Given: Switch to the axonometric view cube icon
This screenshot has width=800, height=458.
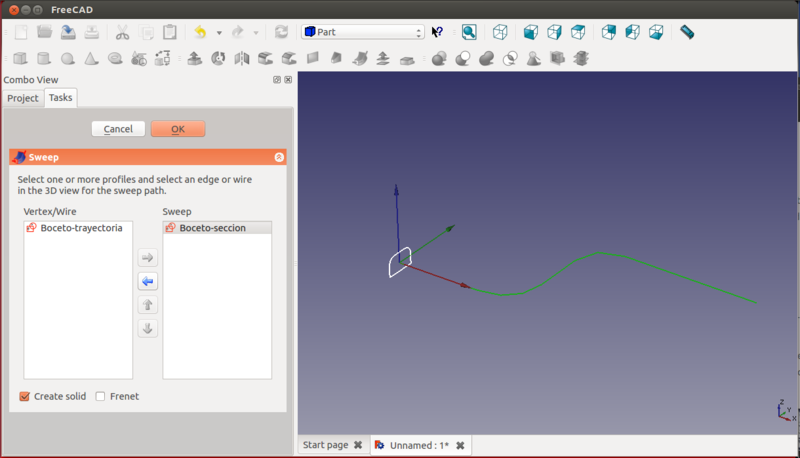Looking at the screenshot, I should pos(500,32).
